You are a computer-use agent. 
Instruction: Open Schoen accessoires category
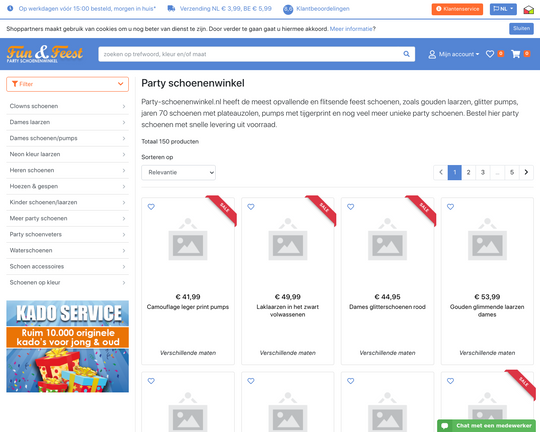click(68, 266)
